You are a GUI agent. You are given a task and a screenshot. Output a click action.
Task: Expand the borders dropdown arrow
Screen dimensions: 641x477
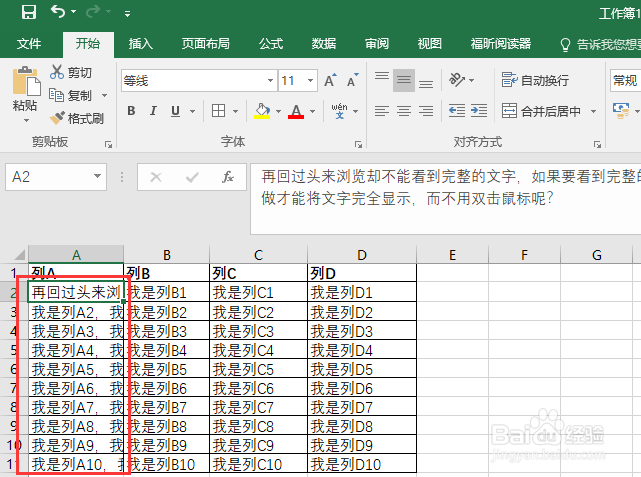coord(235,111)
